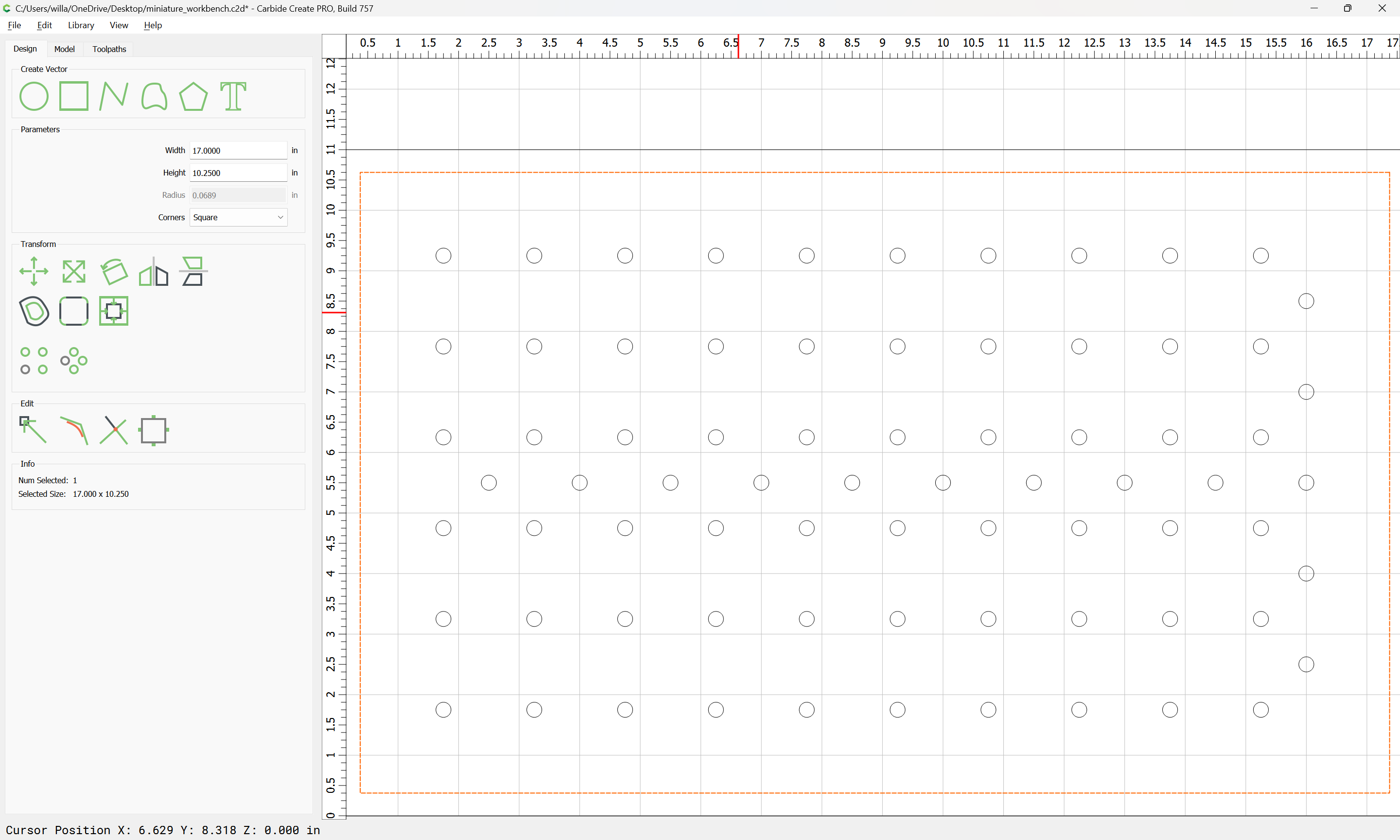The width and height of the screenshot is (1400, 840).
Task: Select the Circle vector tool
Action: tap(34, 96)
